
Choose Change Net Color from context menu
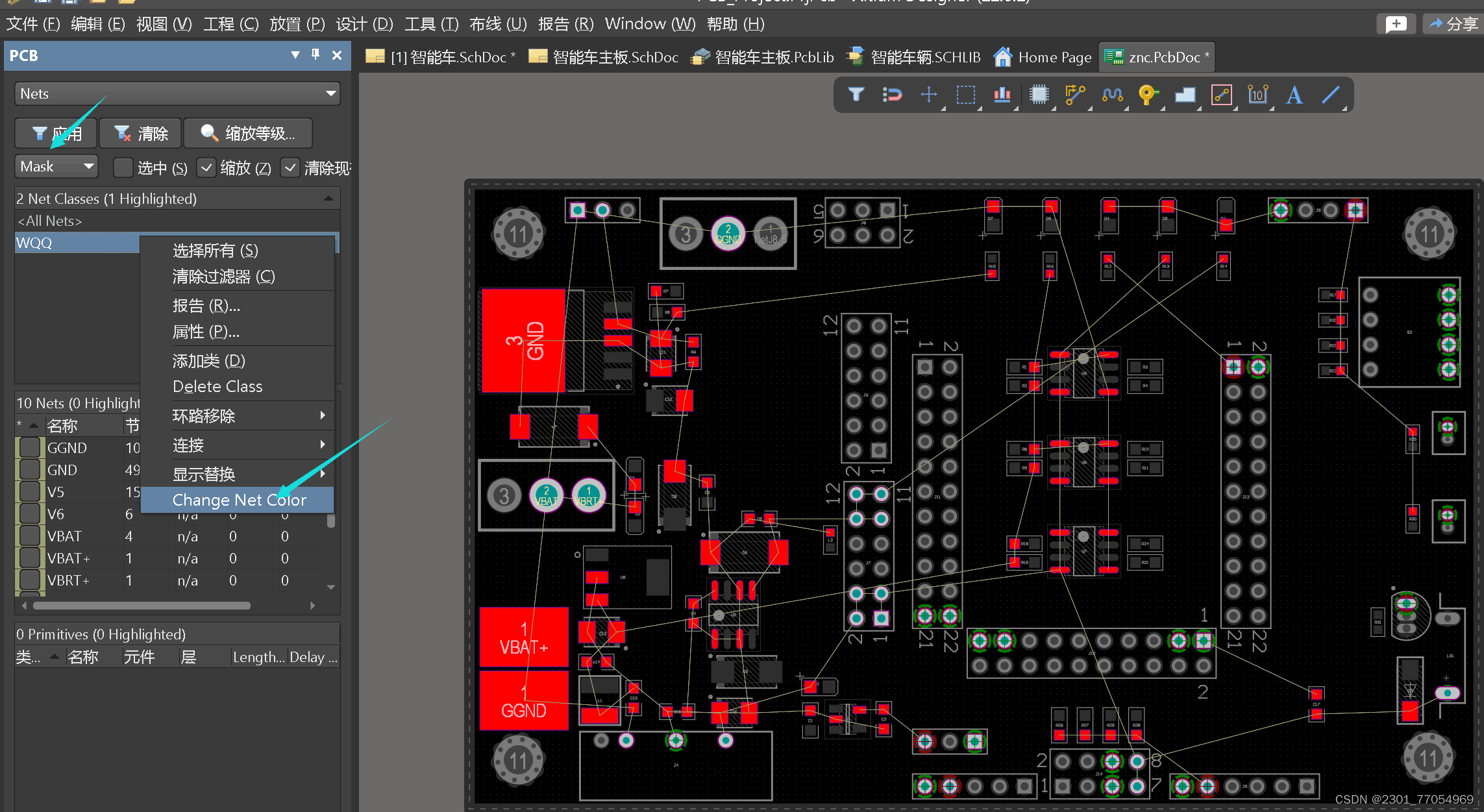coord(239,500)
